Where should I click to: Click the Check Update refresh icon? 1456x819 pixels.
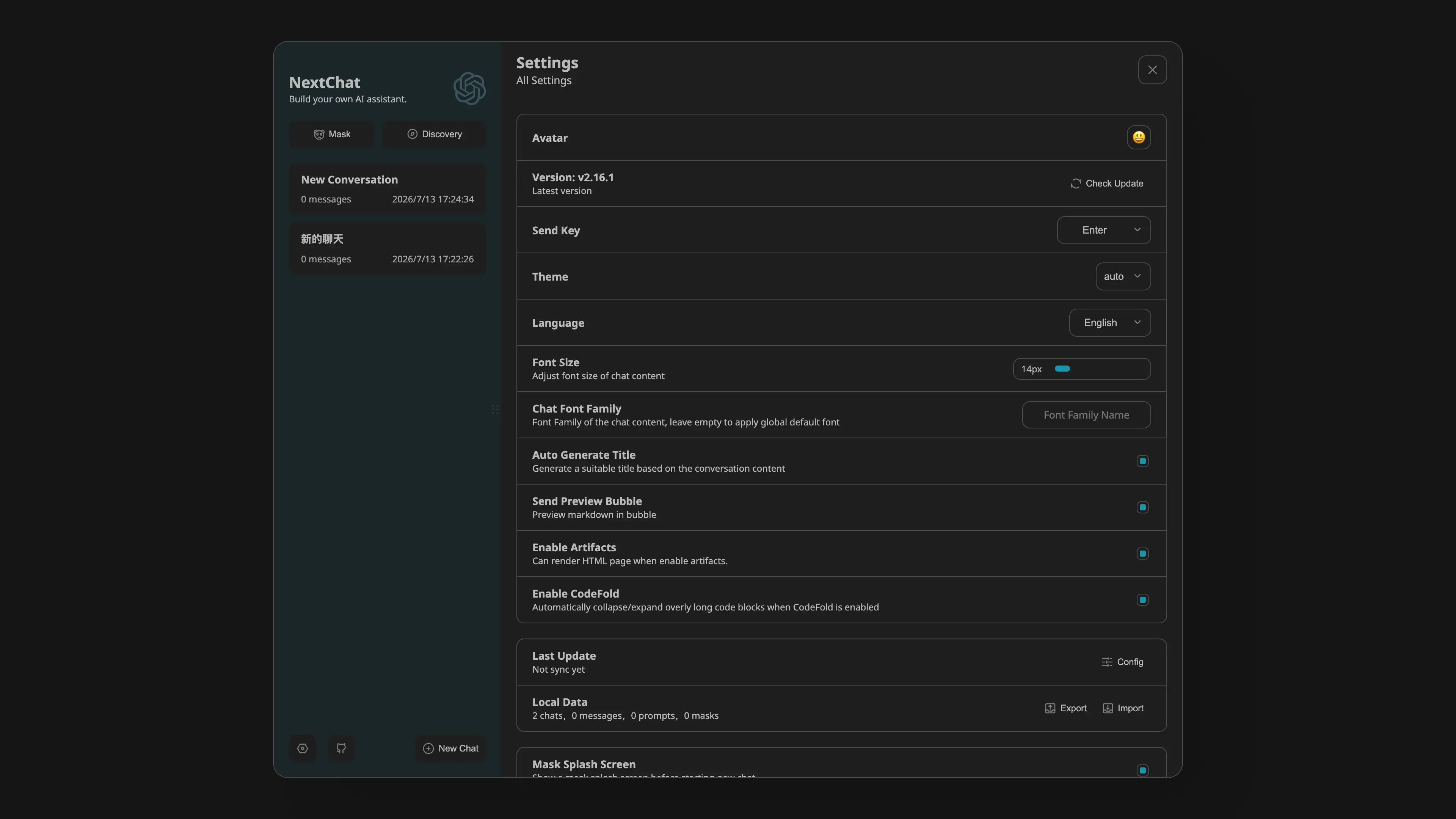click(x=1076, y=184)
